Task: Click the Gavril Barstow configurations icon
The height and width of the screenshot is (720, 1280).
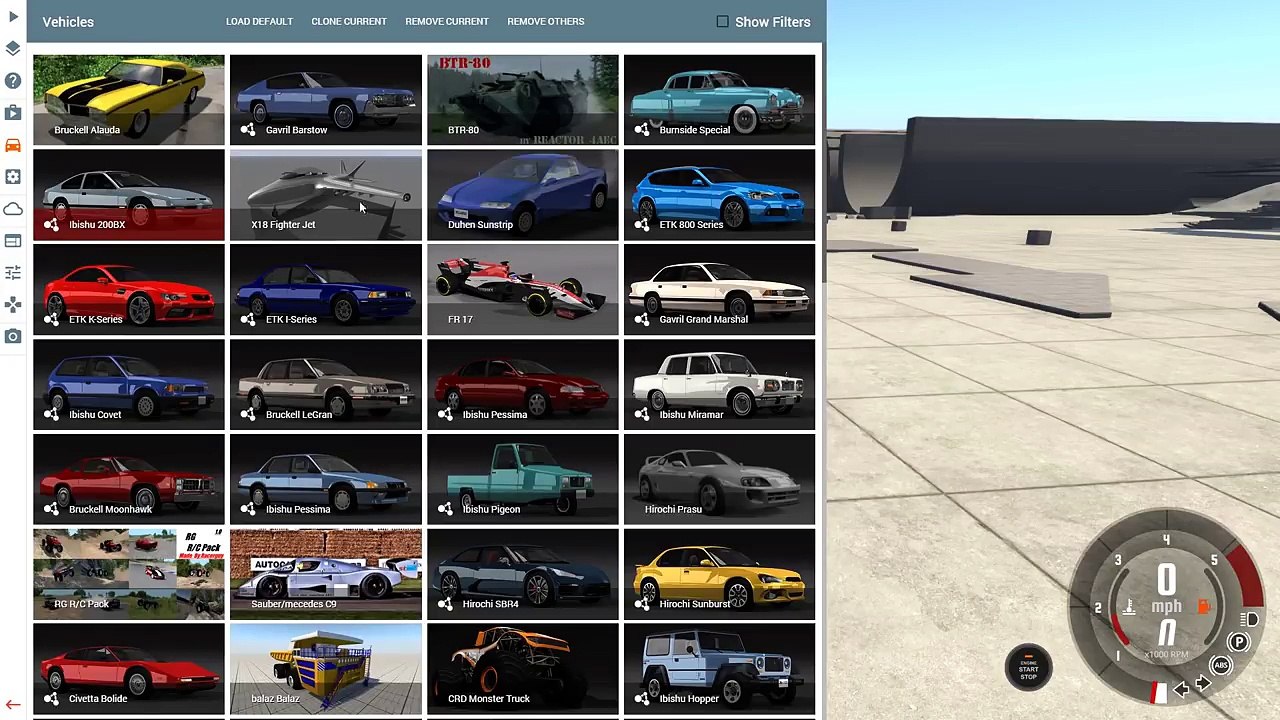Action: point(248,130)
